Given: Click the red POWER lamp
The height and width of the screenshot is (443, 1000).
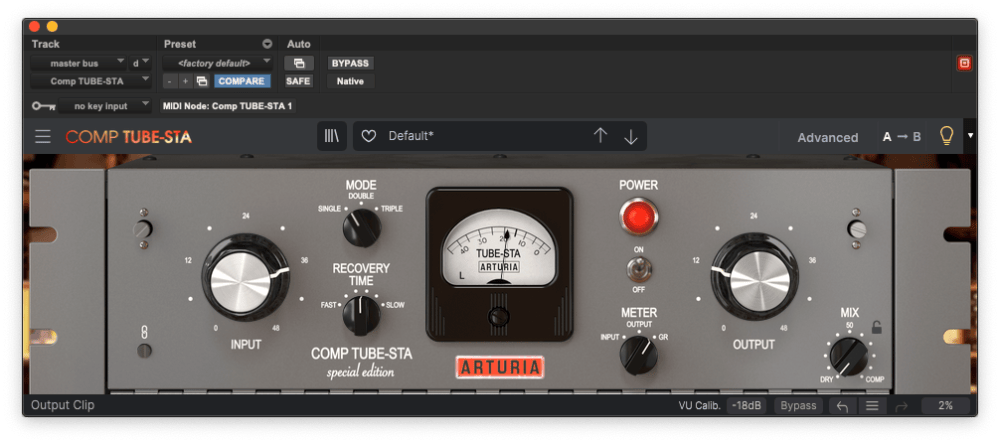Looking at the screenshot, I should [x=638, y=217].
